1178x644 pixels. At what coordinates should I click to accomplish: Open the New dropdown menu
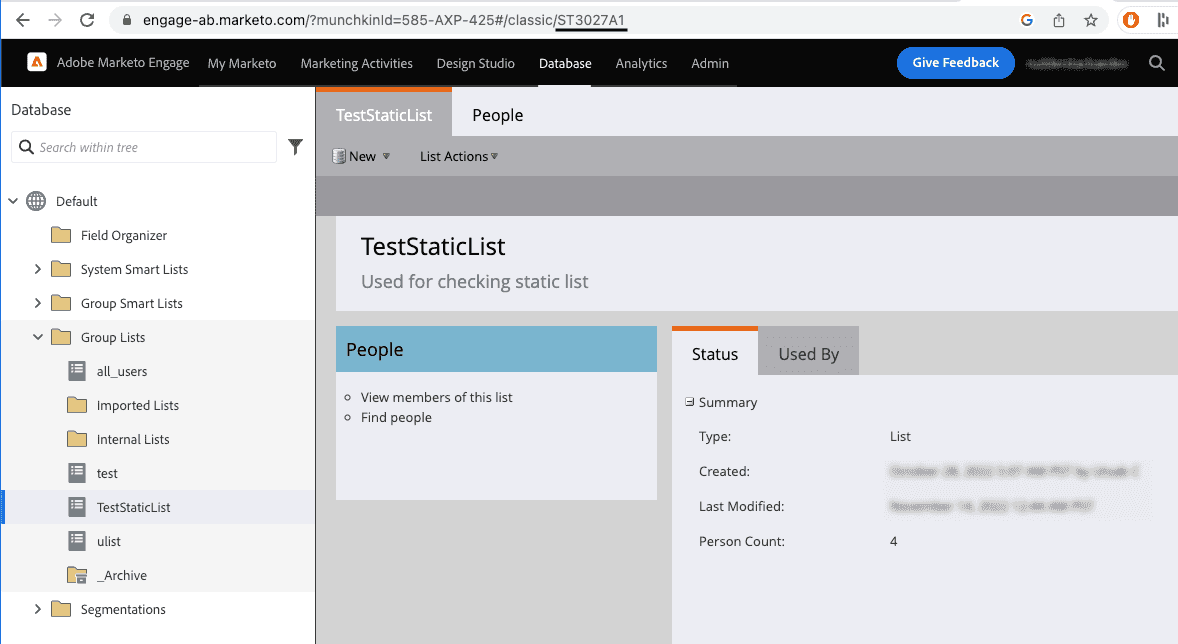[x=362, y=156]
